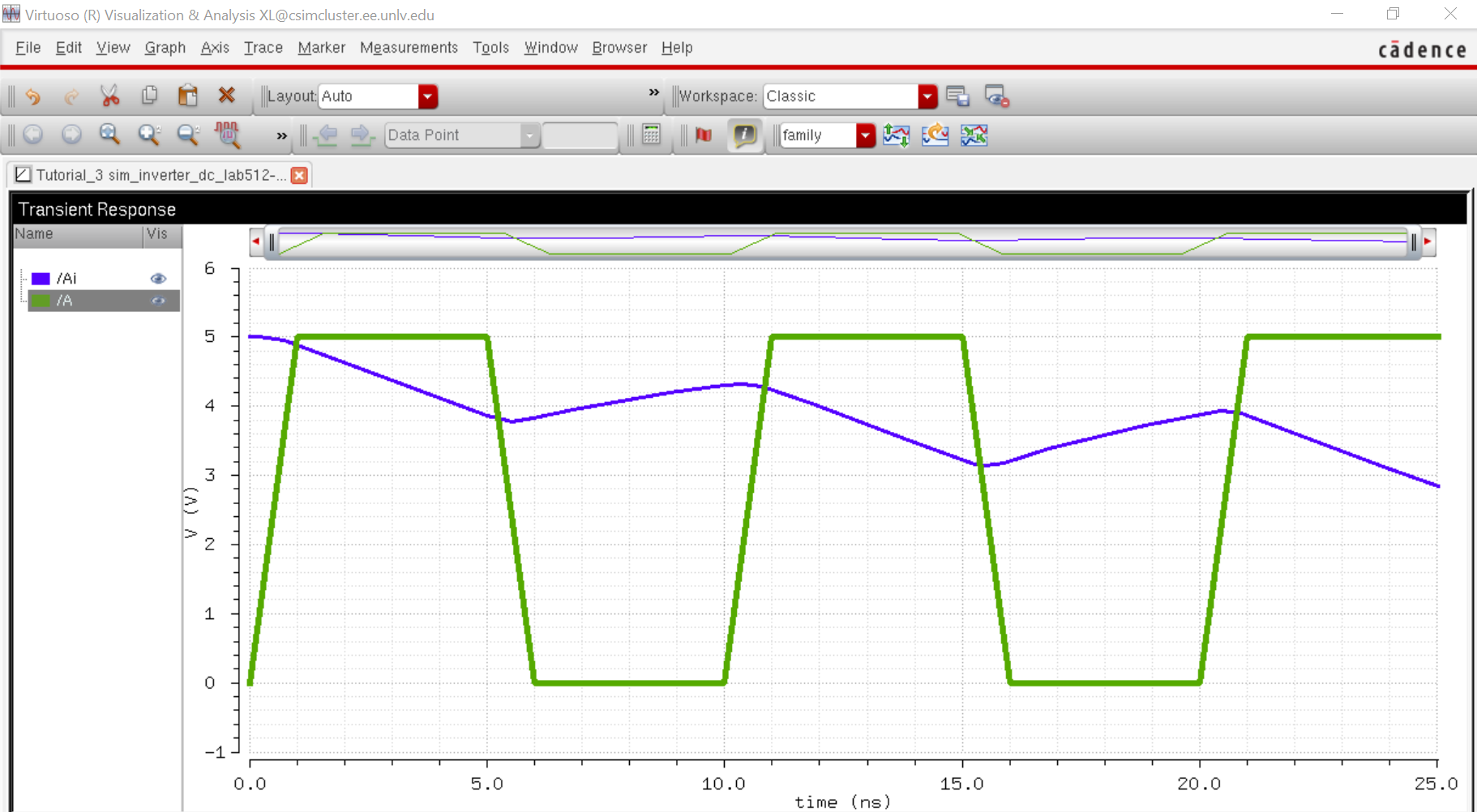The image size is (1477, 812).
Task: Close the Tutorial_3 sim_inverter tab
Action: (299, 175)
